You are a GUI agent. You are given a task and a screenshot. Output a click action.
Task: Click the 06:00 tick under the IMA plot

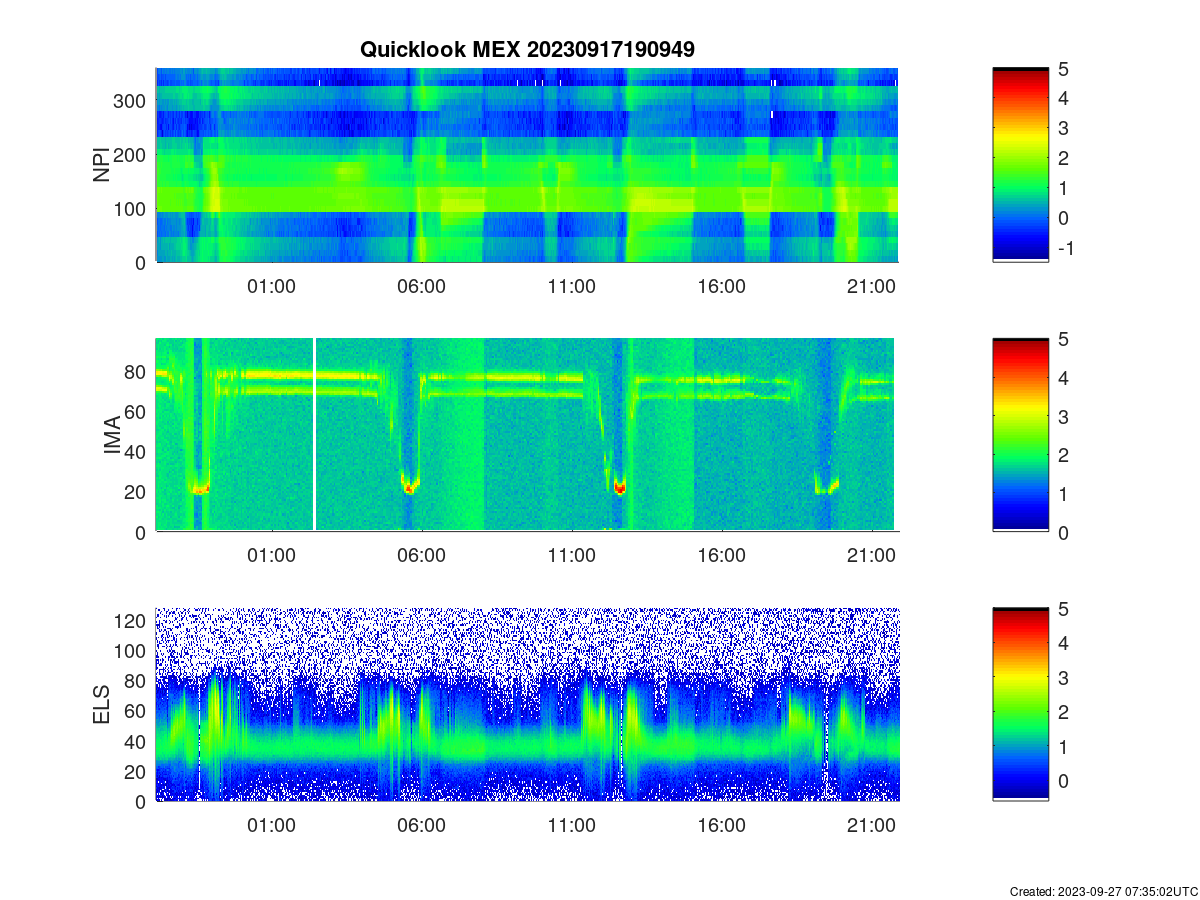point(421,556)
